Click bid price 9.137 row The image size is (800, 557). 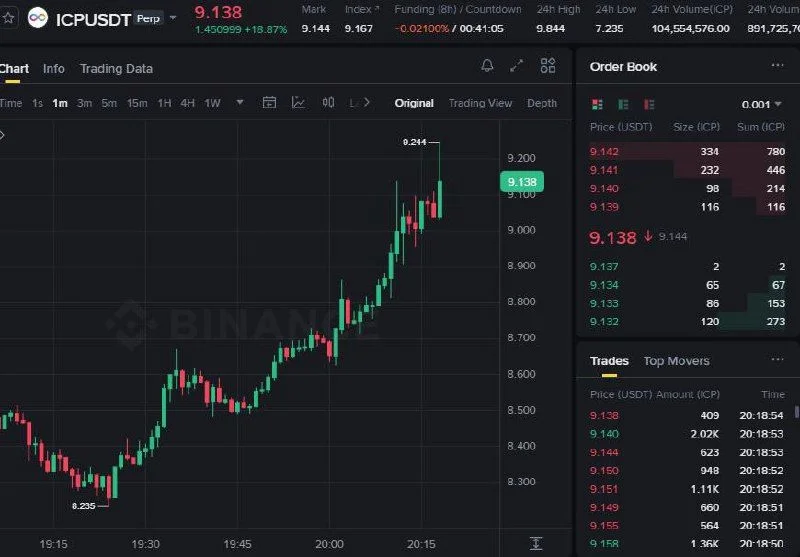point(687,266)
